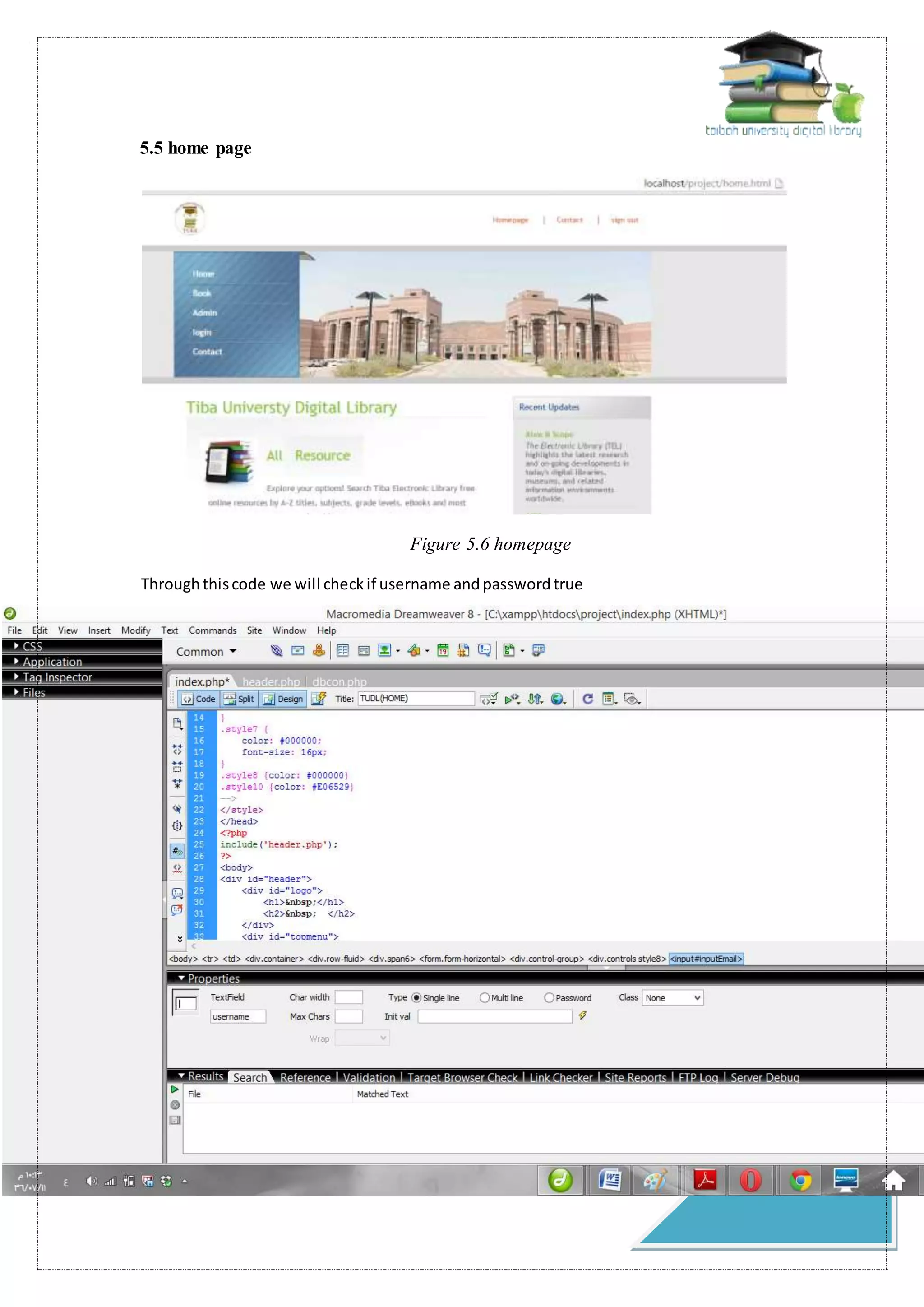The width and height of the screenshot is (924, 1307).
Task: Insert a Table using the table icon
Action: click(342, 650)
